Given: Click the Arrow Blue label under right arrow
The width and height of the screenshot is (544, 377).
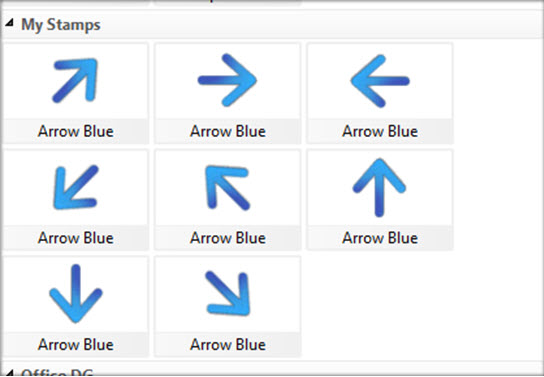Looking at the screenshot, I should (x=228, y=131).
